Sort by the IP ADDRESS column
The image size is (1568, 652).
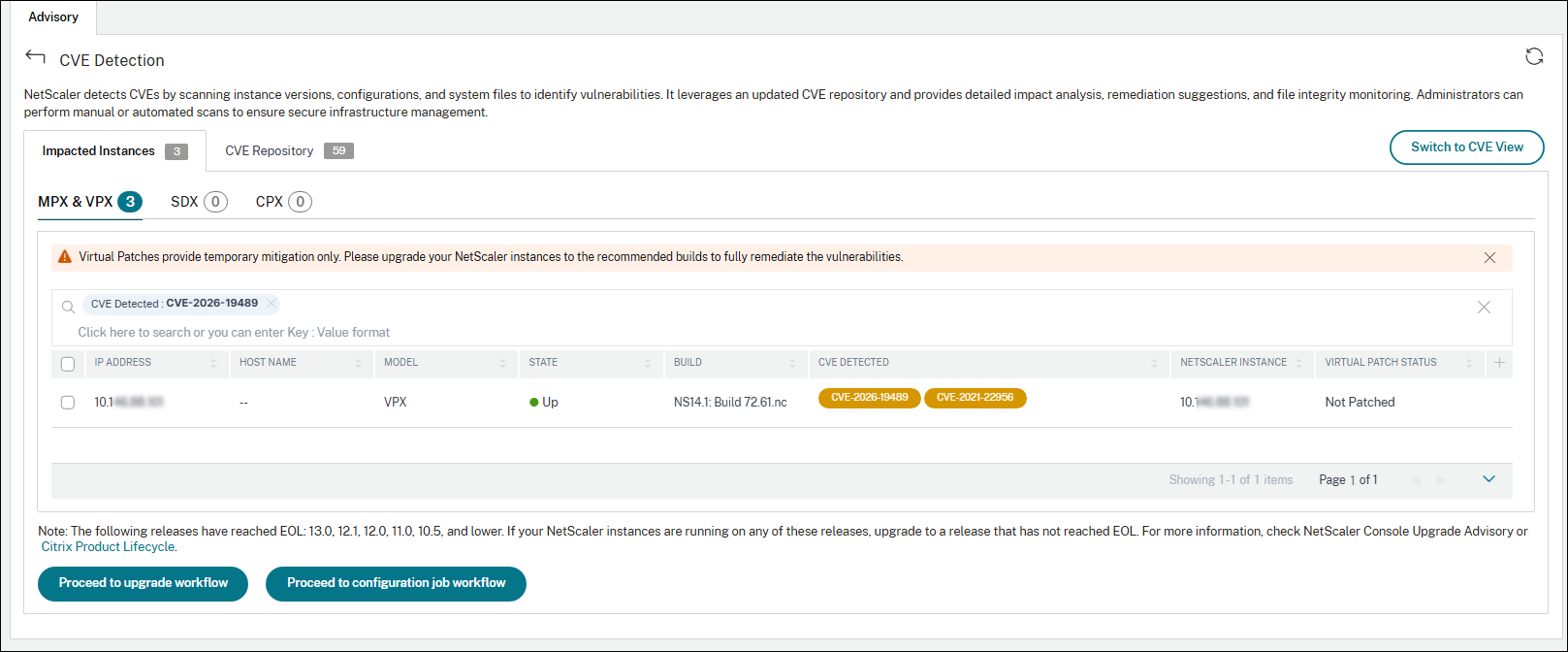pos(213,363)
